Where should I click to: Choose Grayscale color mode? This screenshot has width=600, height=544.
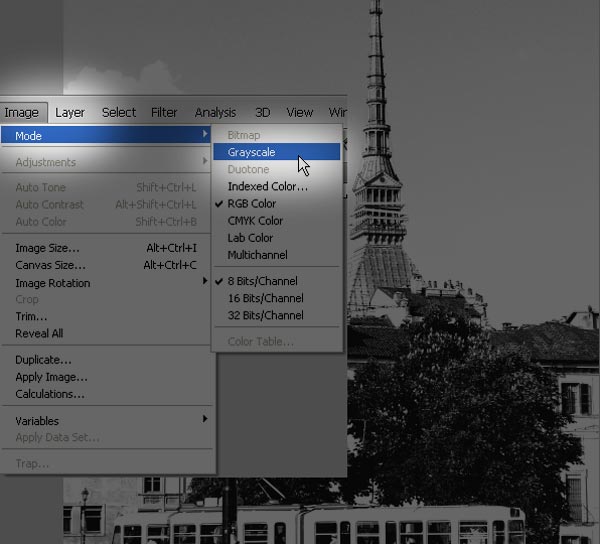[277, 152]
